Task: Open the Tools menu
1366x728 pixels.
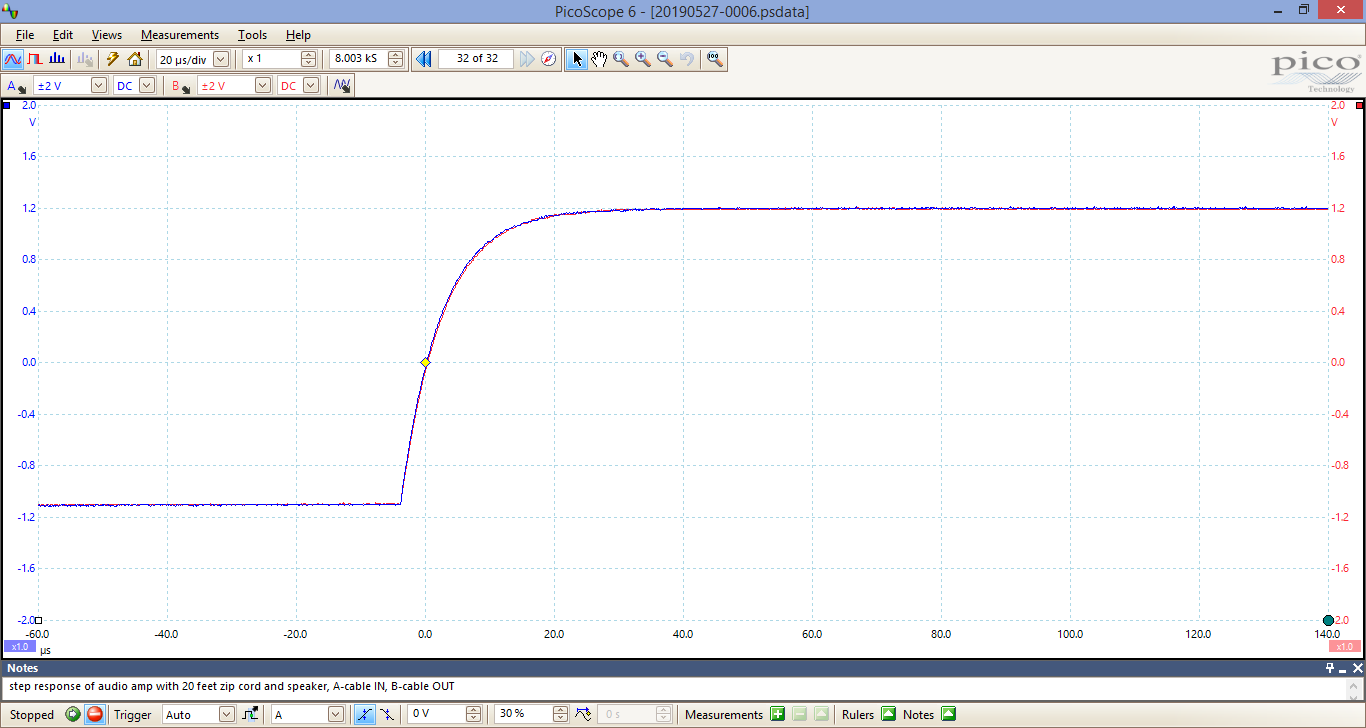Action: click(x=253, y=35)
